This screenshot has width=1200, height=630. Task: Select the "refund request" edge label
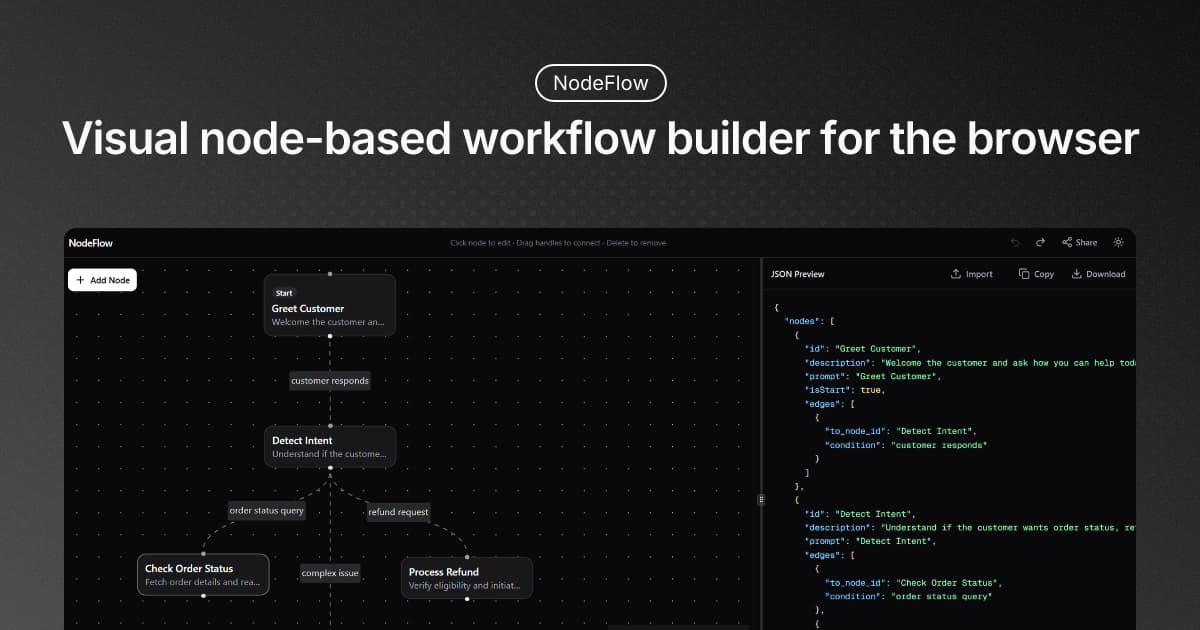398,512
